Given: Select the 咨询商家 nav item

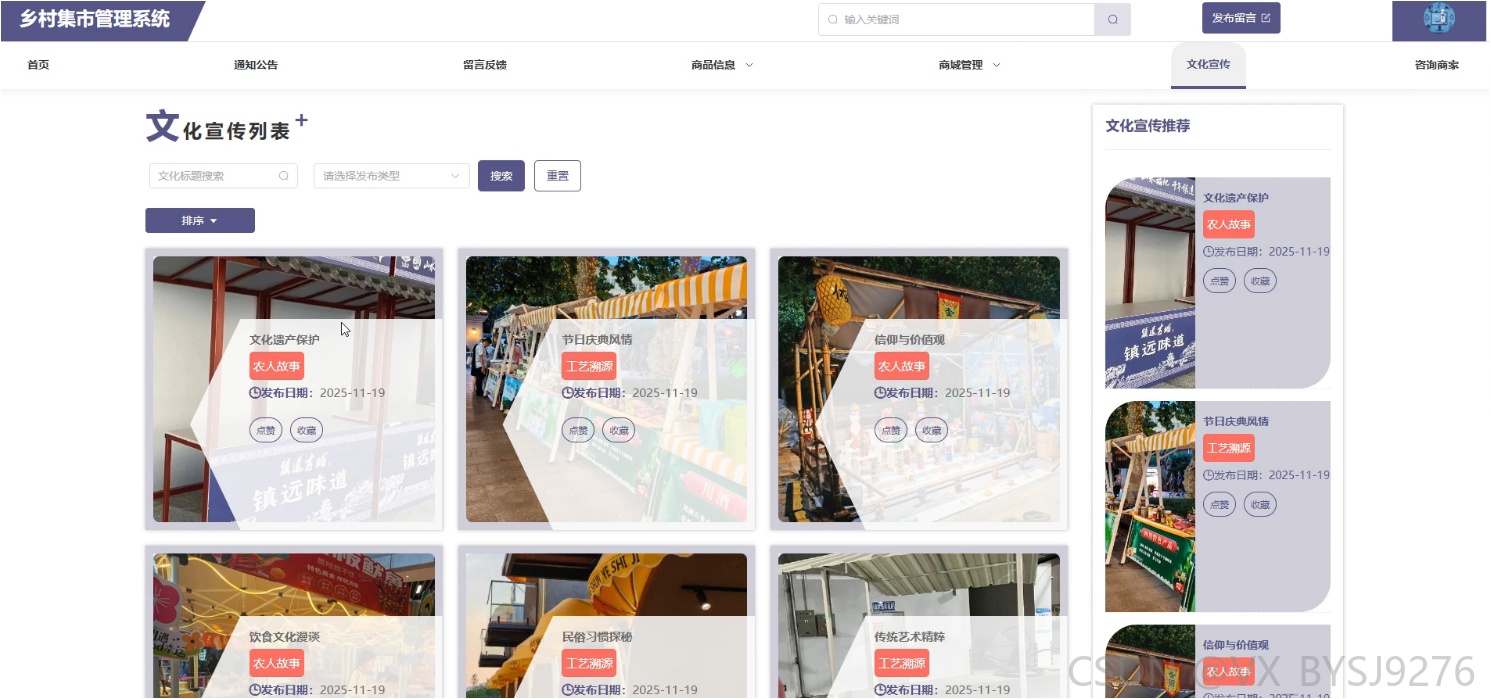Looking at the screenshot, I should coord(1436,65).
